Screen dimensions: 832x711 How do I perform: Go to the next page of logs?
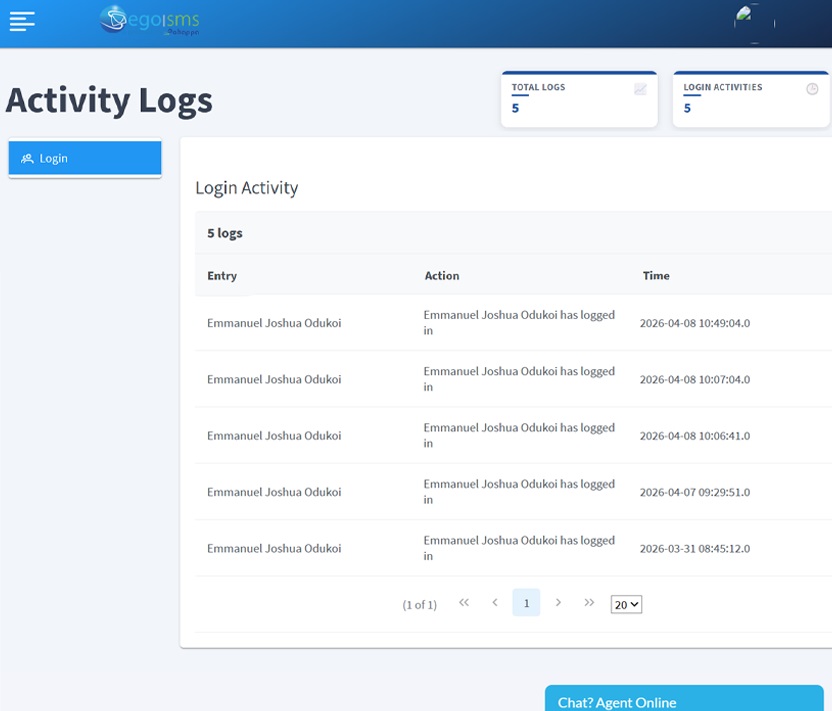[x=558, y=603]
